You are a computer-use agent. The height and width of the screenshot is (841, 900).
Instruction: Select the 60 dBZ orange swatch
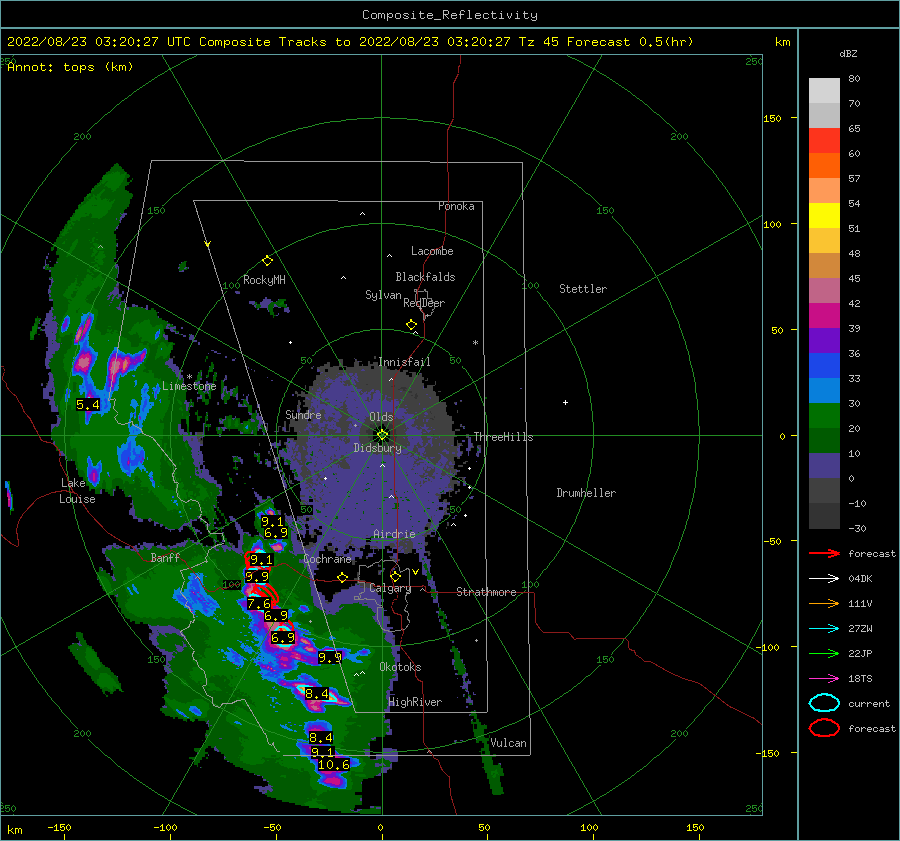coord(824,165)
